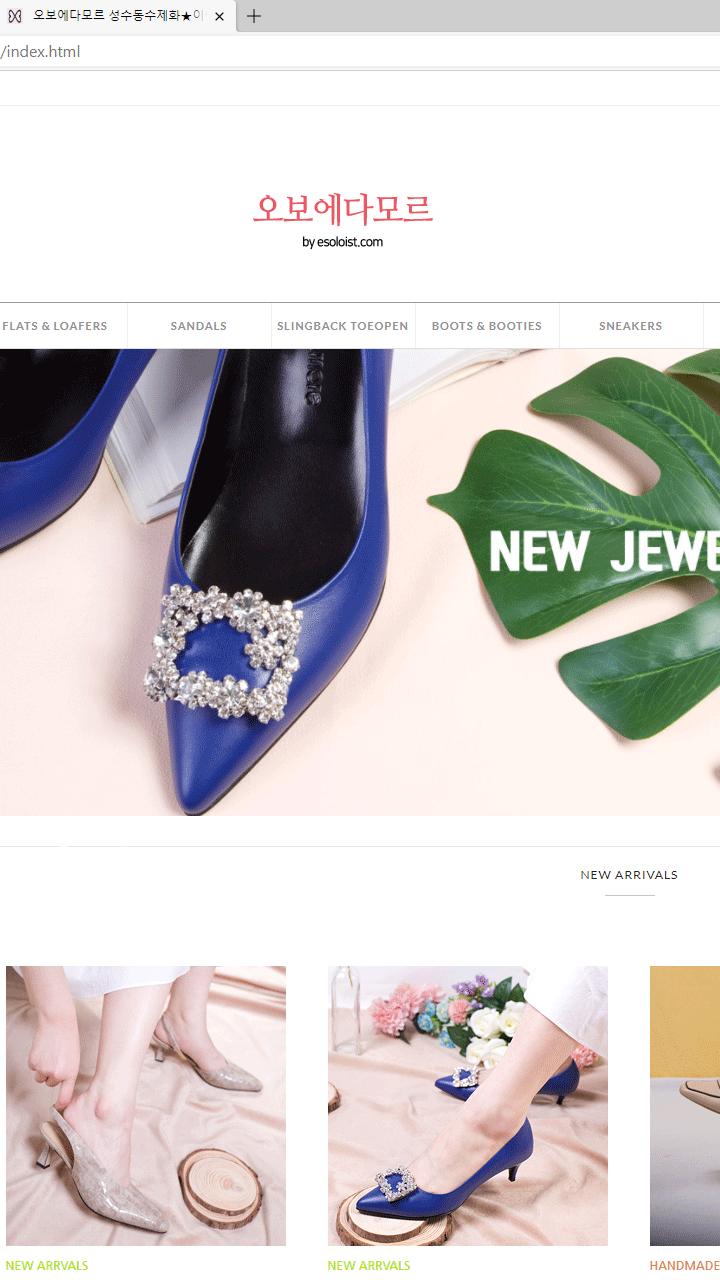Open a new browser tab
This screenshot has height=1280, width=720.
(x=254, y=16)
